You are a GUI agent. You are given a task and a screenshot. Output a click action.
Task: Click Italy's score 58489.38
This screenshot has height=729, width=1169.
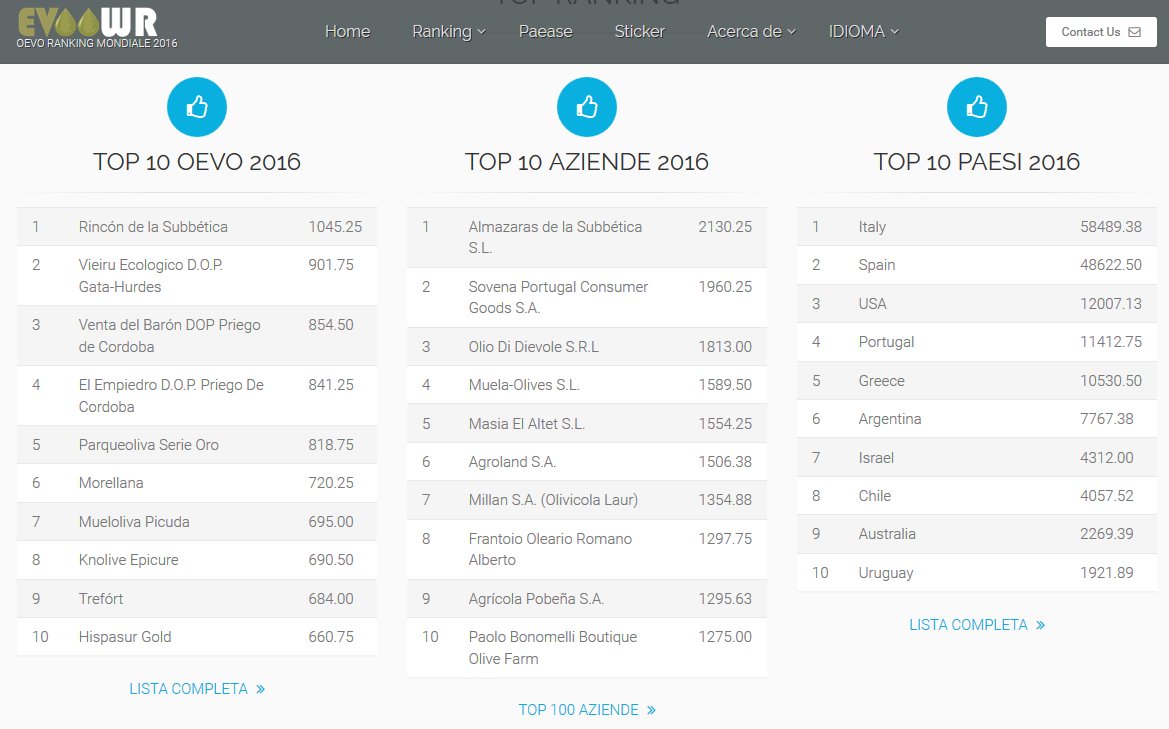(1111, 227)
